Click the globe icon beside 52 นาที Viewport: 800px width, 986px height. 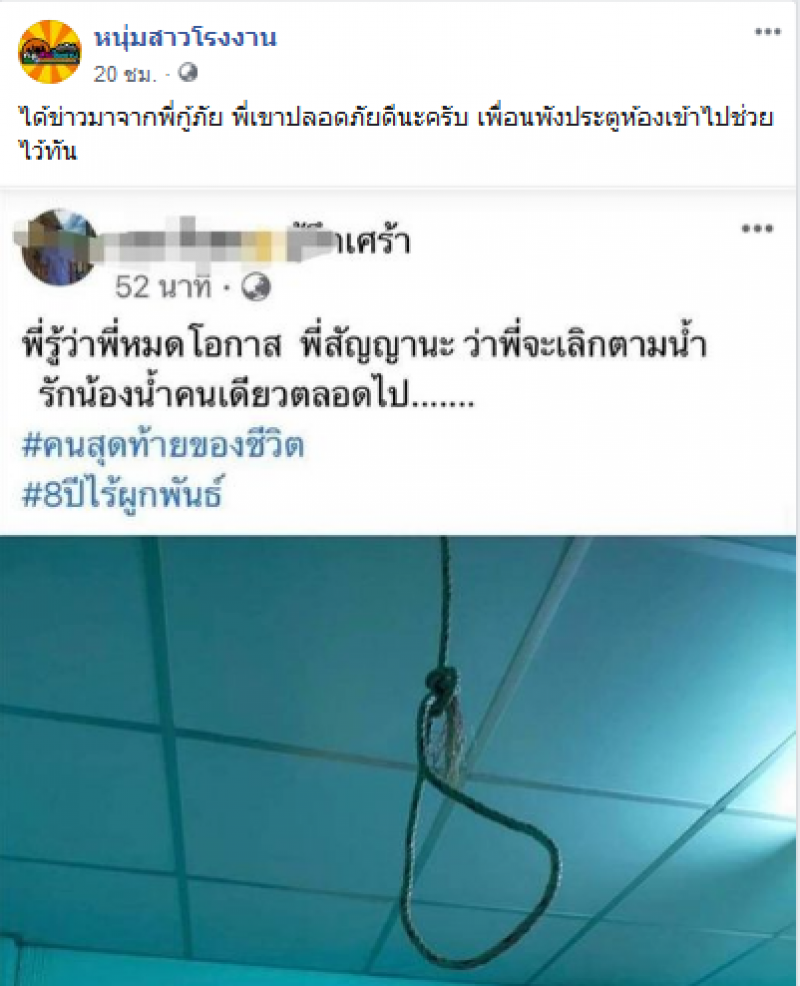point(256,287)
